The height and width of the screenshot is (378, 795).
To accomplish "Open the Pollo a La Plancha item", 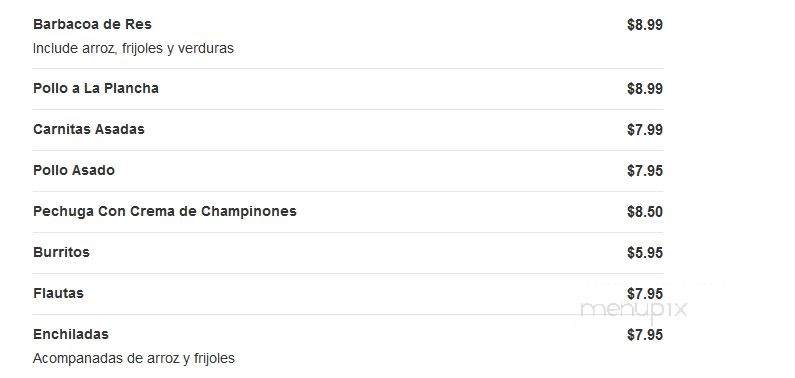I will pyautogui.click(x=96, y=88).
